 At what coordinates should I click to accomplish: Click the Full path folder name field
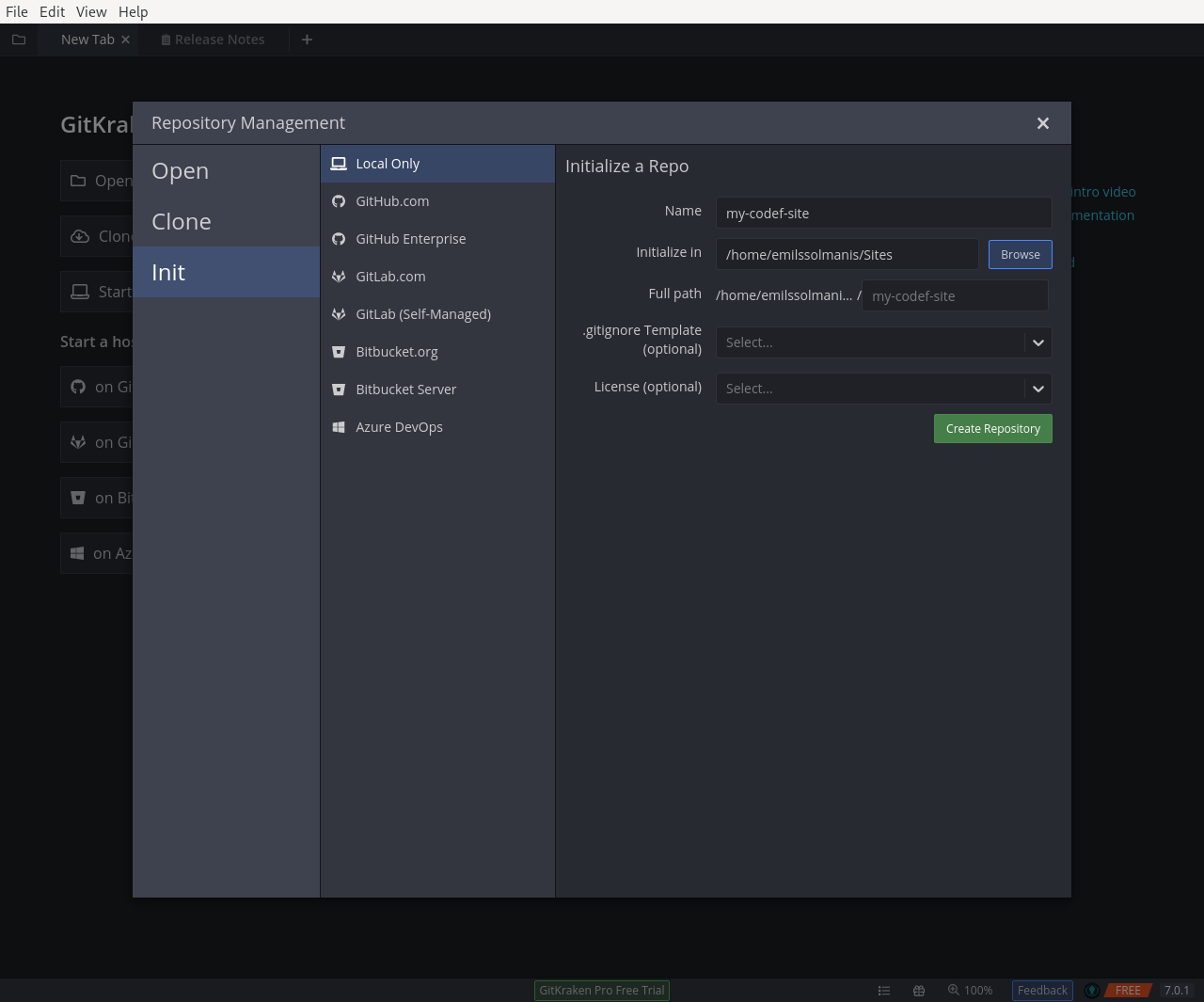955,295
